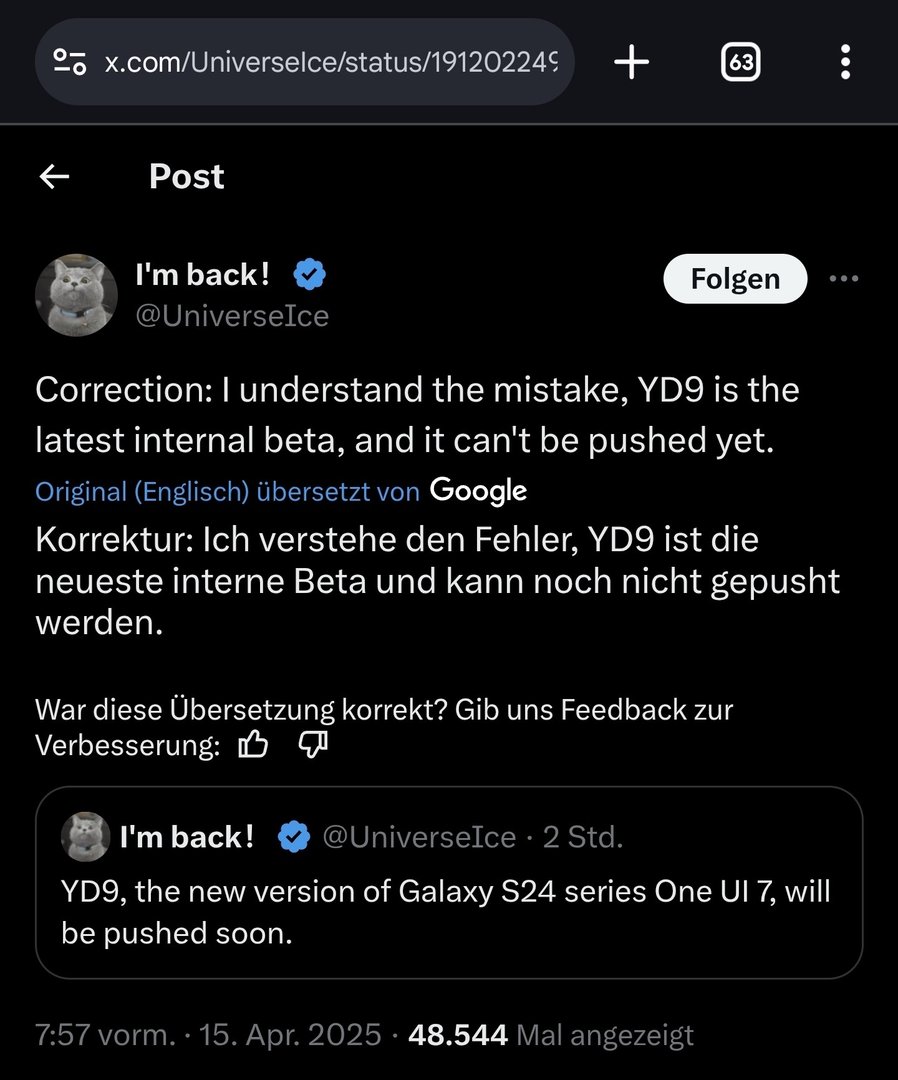898x1080 pixels.
Task: Click the 7:57 vorm. 15. Apr. 2025 timestamp
Action: point(208,1035)
